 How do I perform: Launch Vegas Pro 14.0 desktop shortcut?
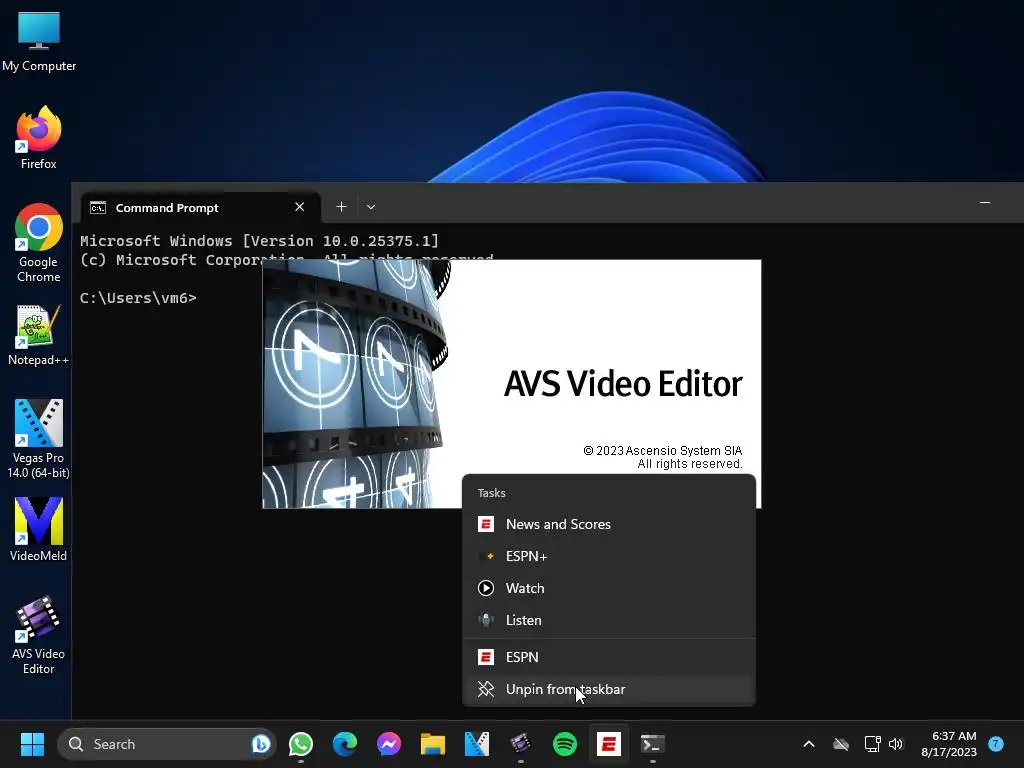point(39,439)
